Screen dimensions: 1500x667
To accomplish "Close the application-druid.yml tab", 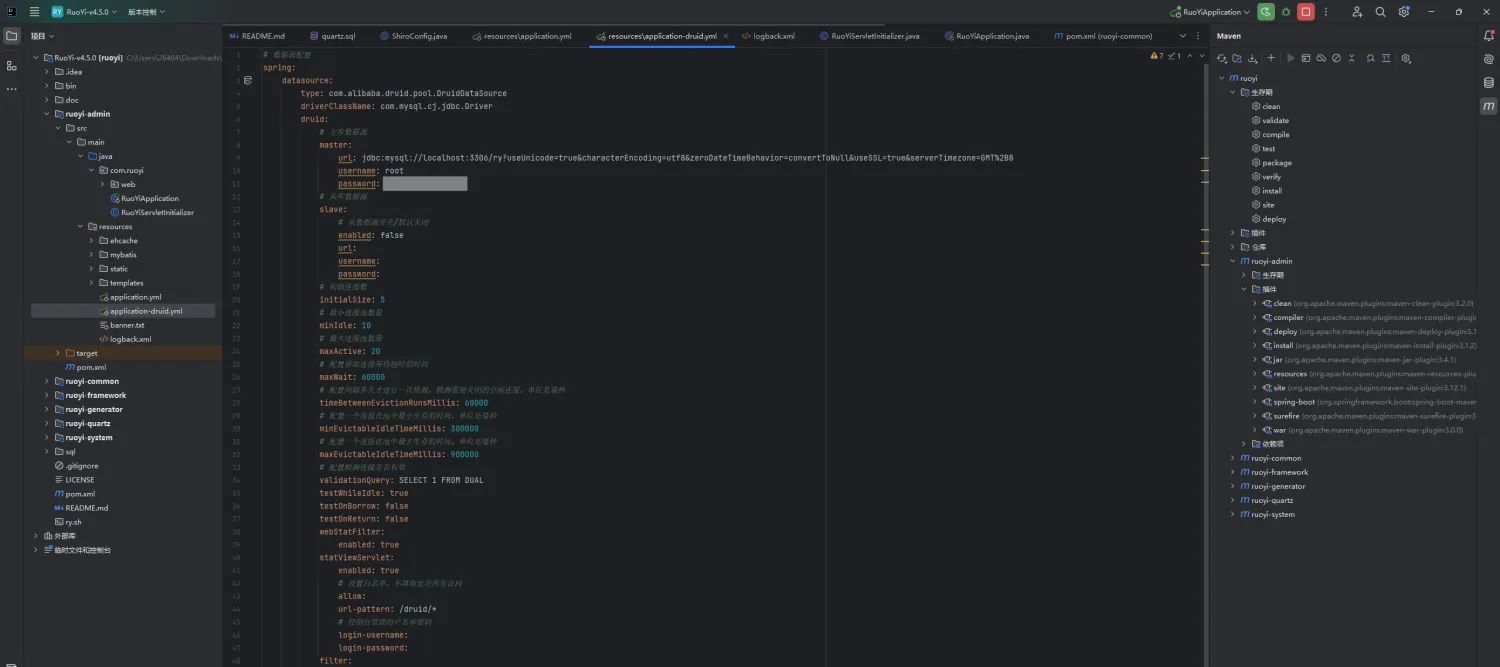I will pos(725,36).
